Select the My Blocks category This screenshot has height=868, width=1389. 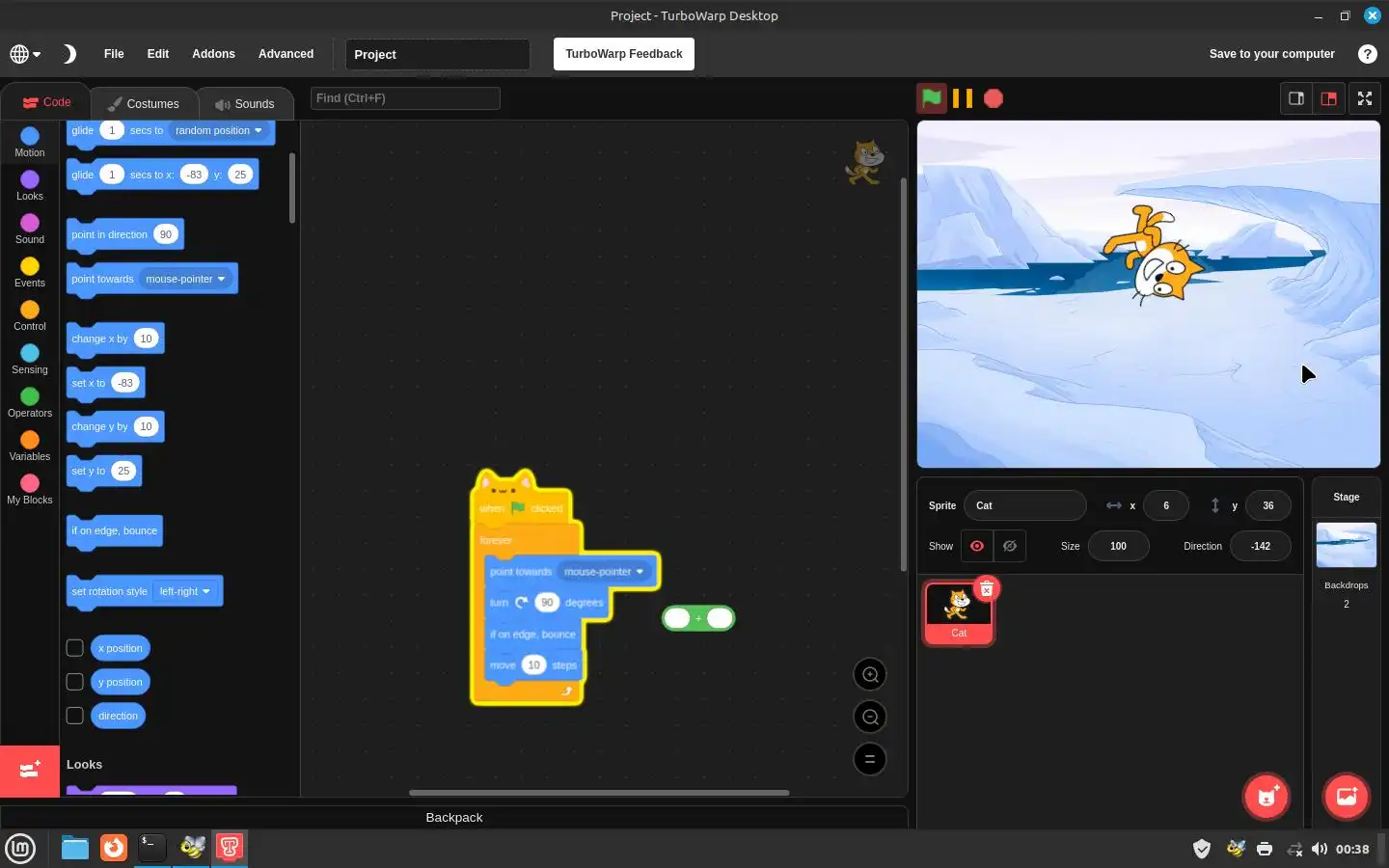click(x=30, y=489)
